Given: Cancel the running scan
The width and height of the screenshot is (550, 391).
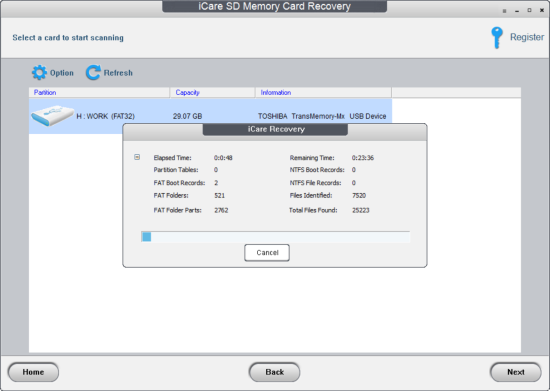Looking at the screenshot, I should (x=267, y=252).
